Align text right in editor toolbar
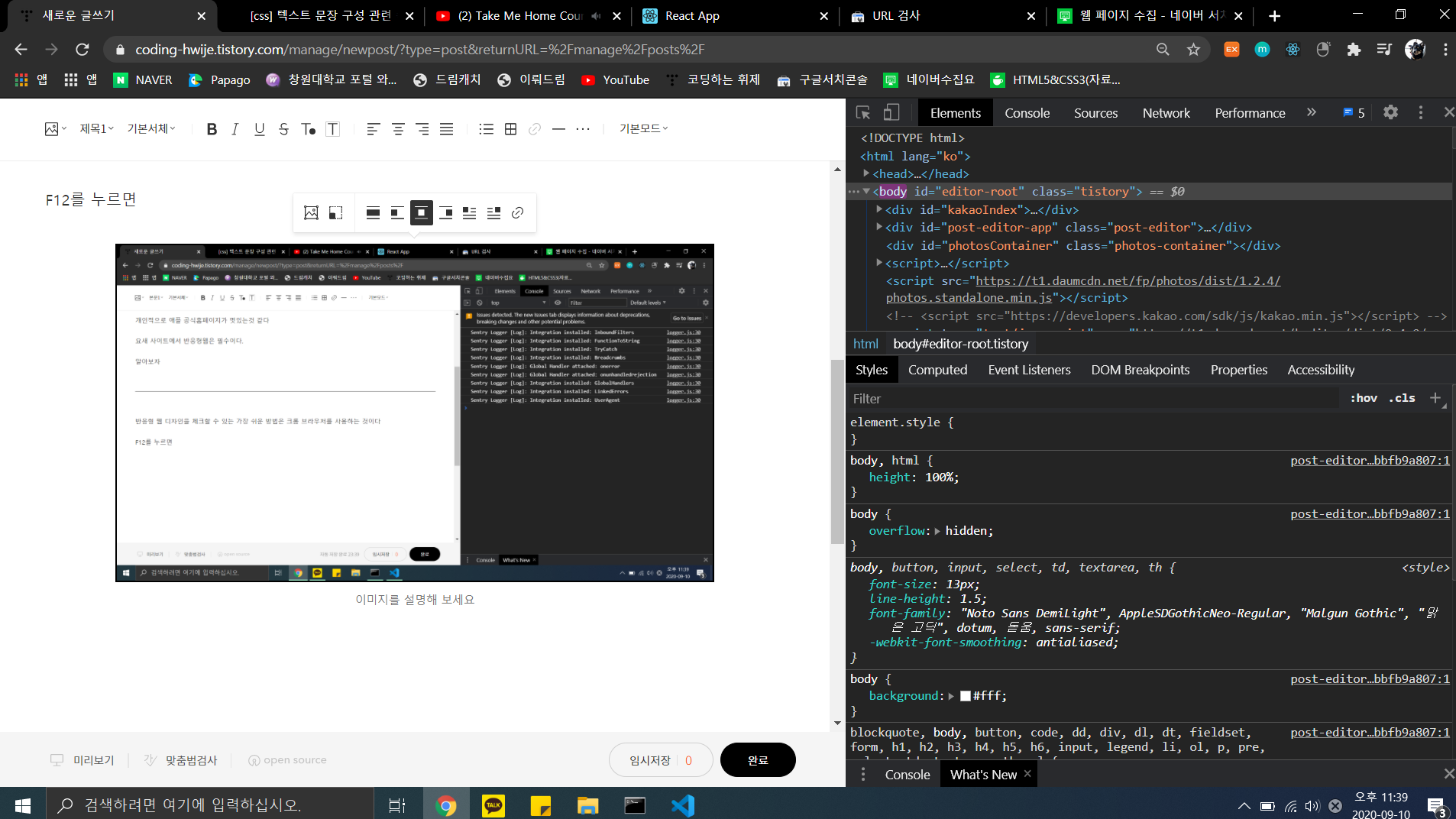Viewport: 1456px width, 819px height. 422,129
